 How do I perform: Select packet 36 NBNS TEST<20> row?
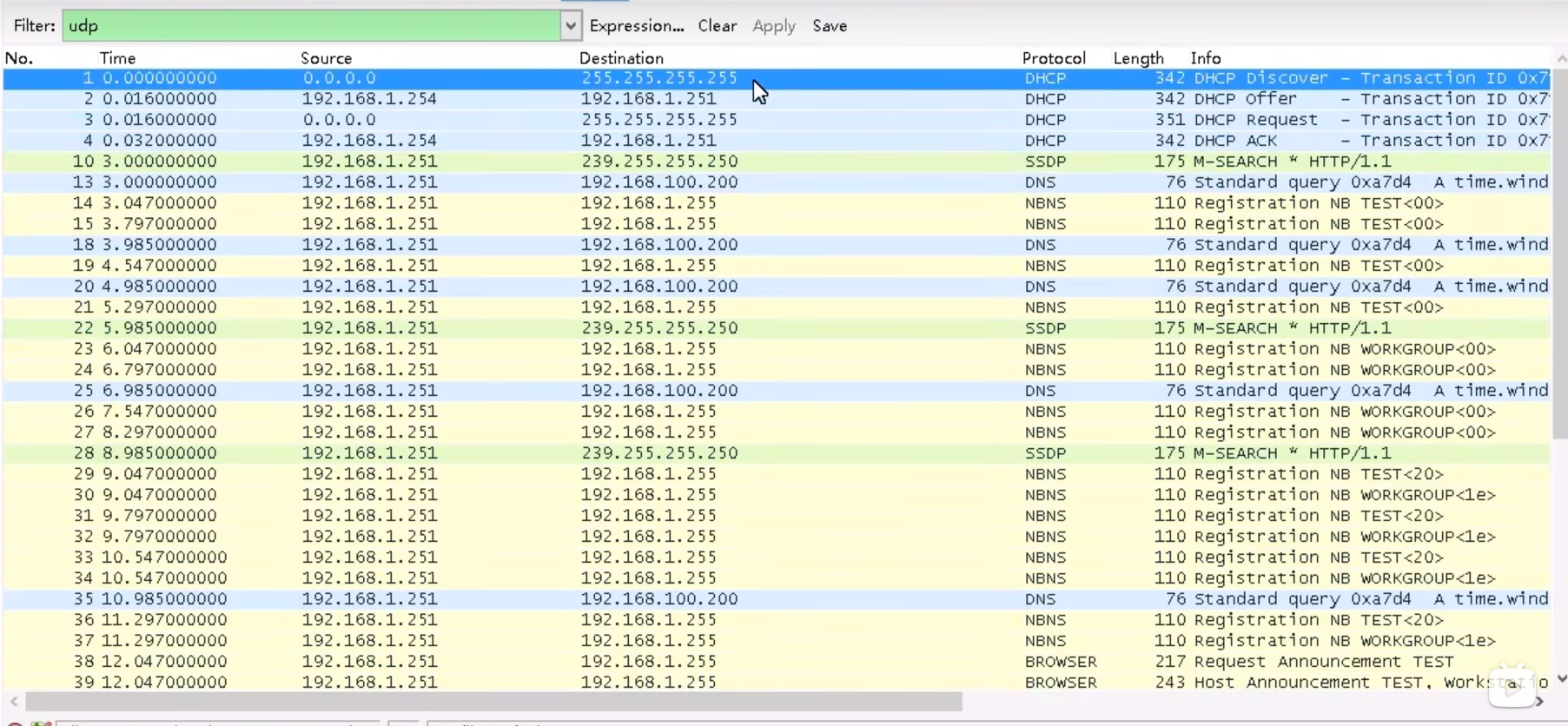(777, 620)
